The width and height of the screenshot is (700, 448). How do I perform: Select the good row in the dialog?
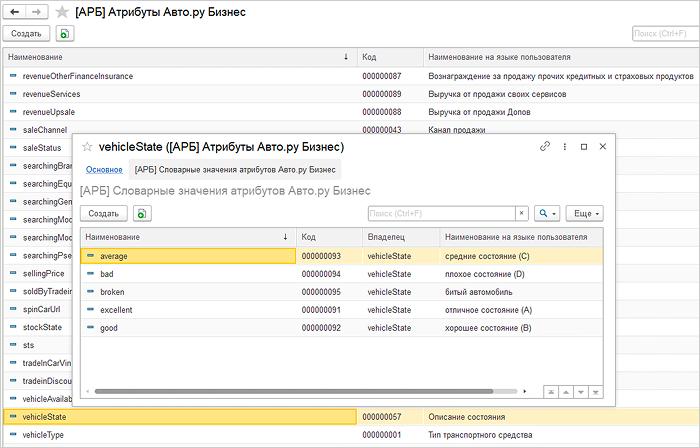tap(342, 328)
